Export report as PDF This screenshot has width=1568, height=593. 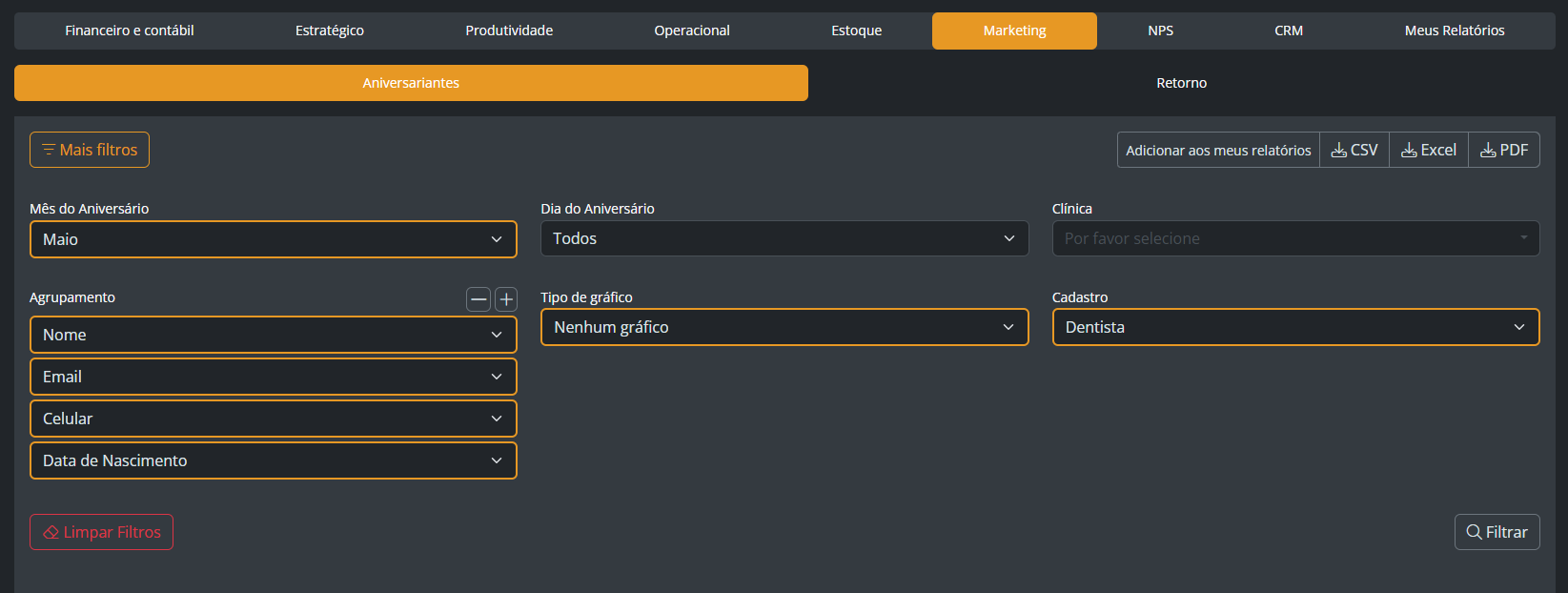[1504, 150]
